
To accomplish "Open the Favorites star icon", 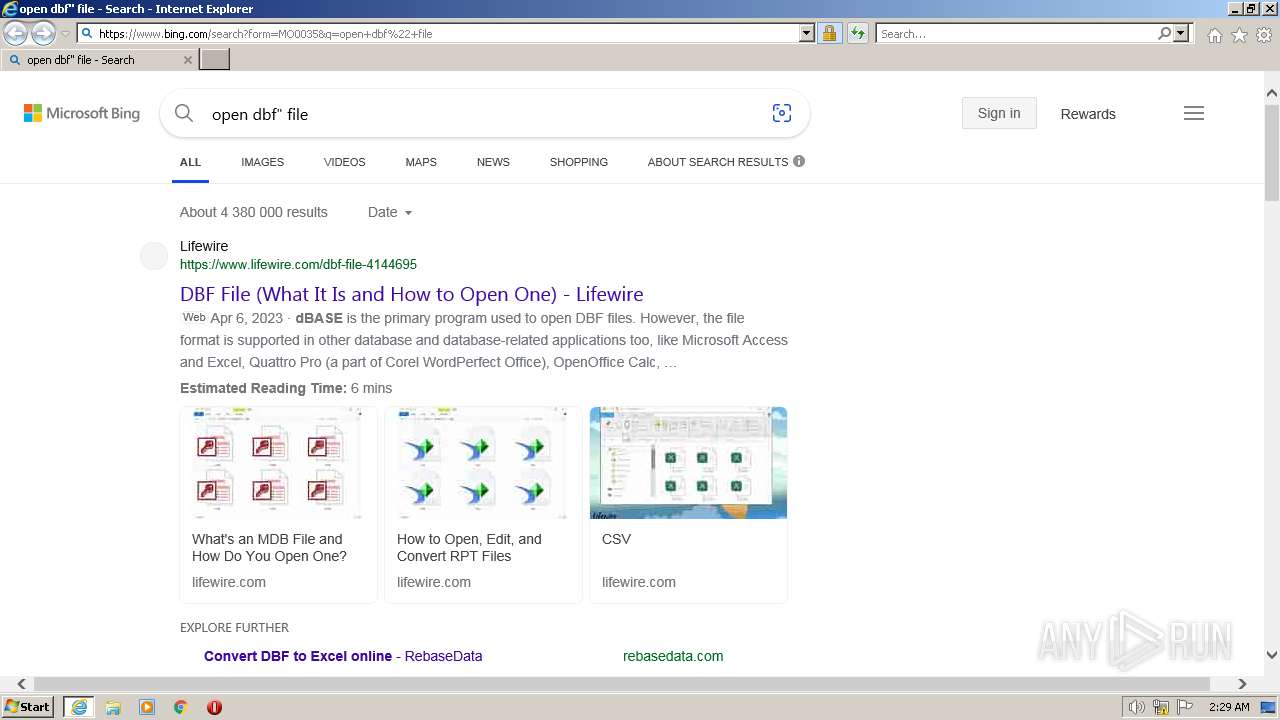I will 1239,34.
